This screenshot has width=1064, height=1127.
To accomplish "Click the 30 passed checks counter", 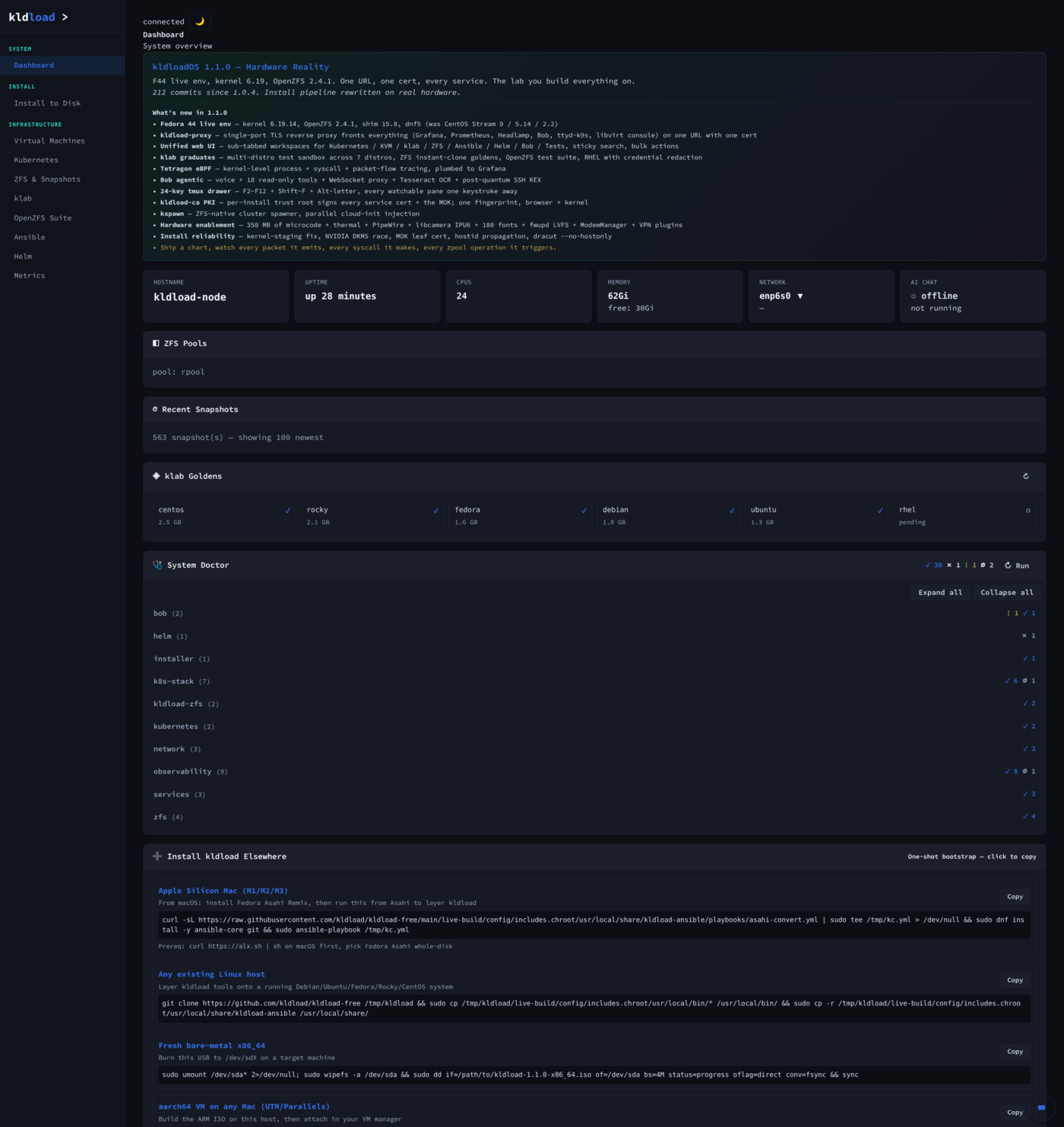I will (933, 565).
